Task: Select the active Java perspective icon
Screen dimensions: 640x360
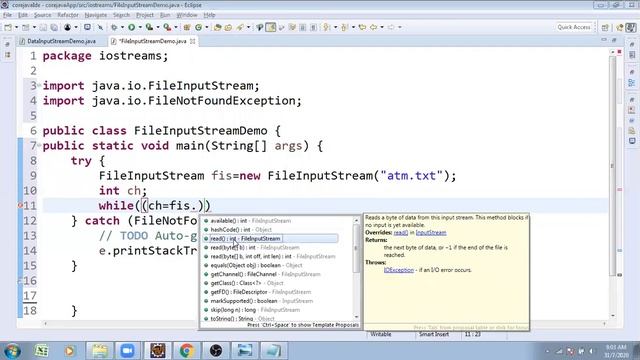Action: (631, 27)
